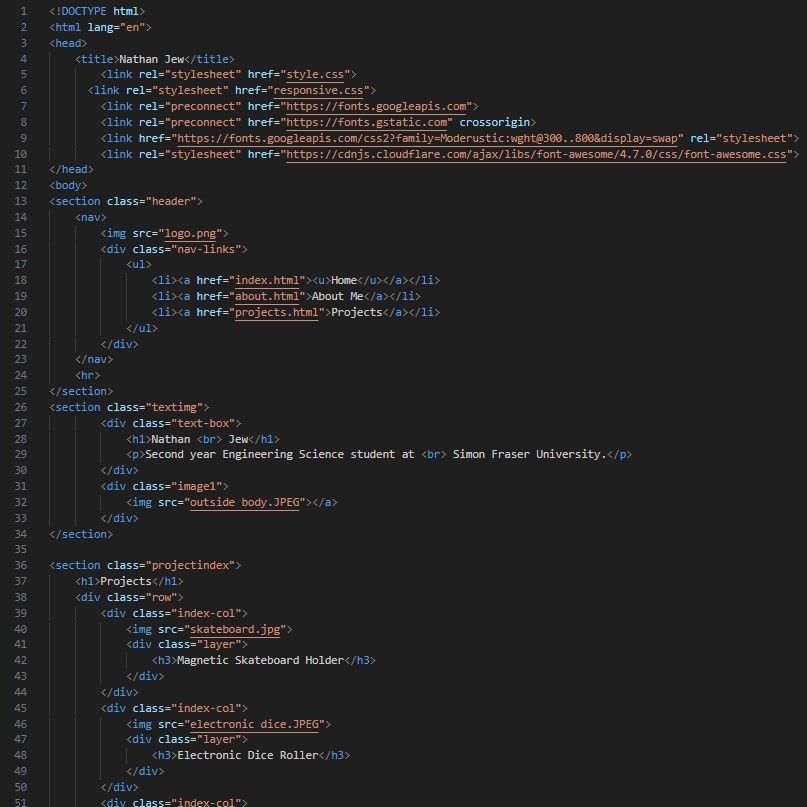This screenshot has height=807, width=807.
Task: Click the "index-col" class on line 39
Action: pos(206,613)
